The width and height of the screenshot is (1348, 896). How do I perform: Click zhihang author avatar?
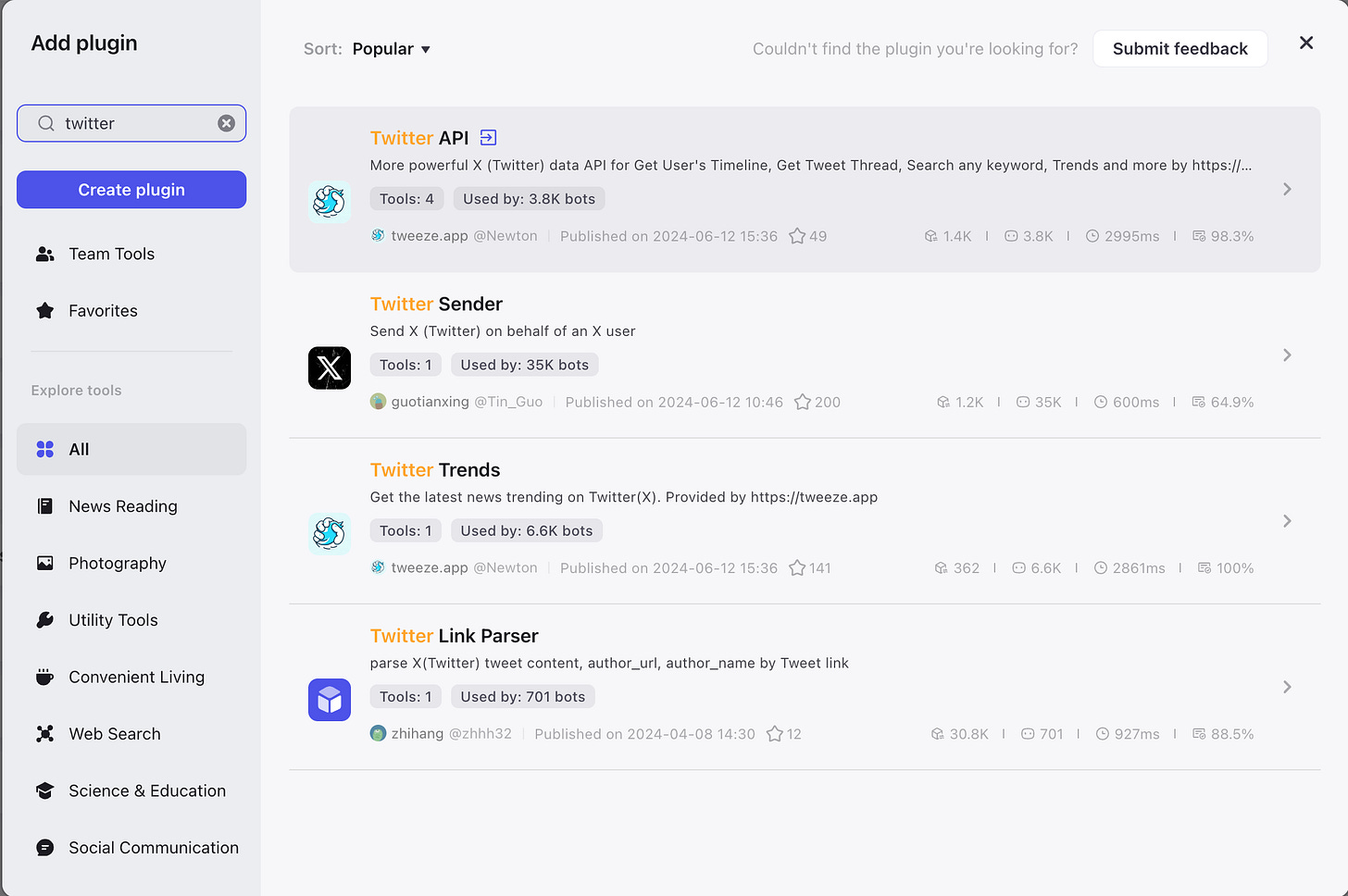(x=378, y=733)
